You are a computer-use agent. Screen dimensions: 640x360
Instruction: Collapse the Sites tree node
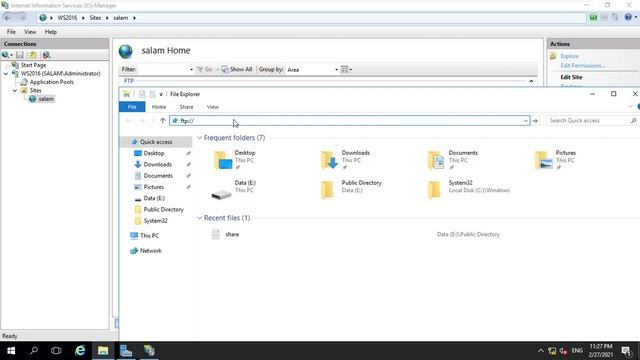point(15,90)
